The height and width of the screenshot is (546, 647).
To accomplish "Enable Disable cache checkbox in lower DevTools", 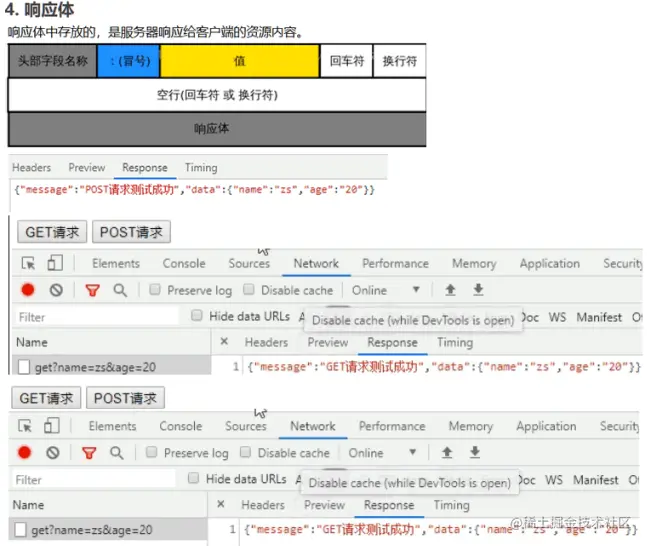I will point(245,452).
